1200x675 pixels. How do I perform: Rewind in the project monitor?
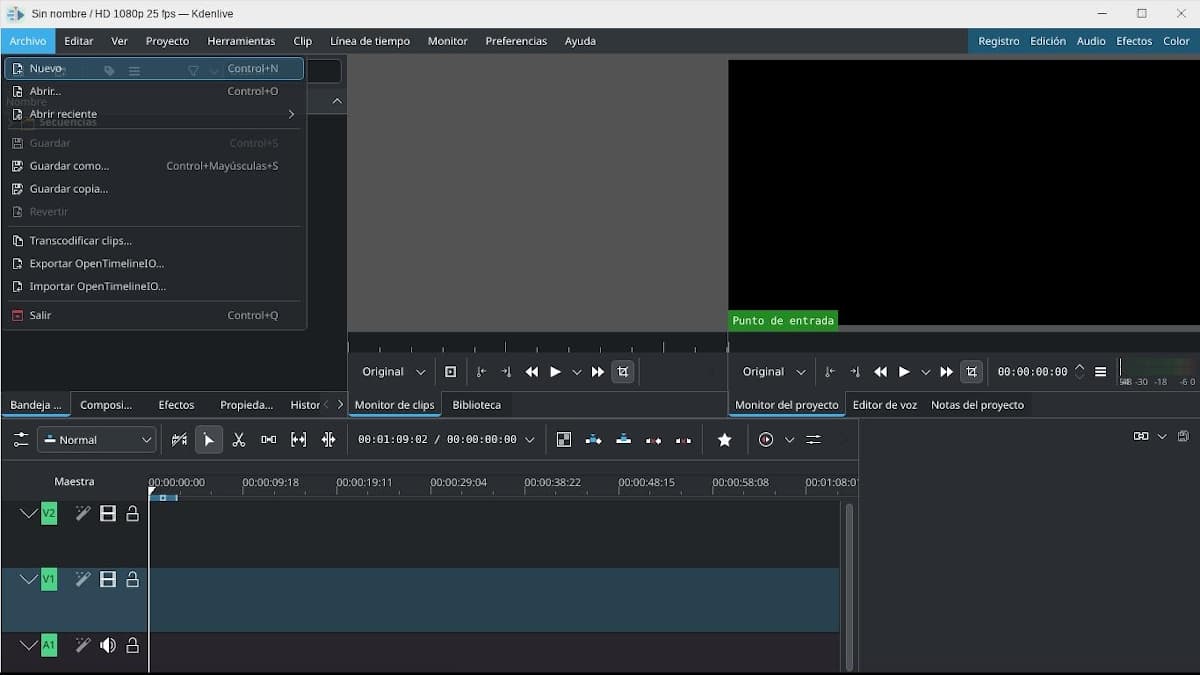click(881, 372)
